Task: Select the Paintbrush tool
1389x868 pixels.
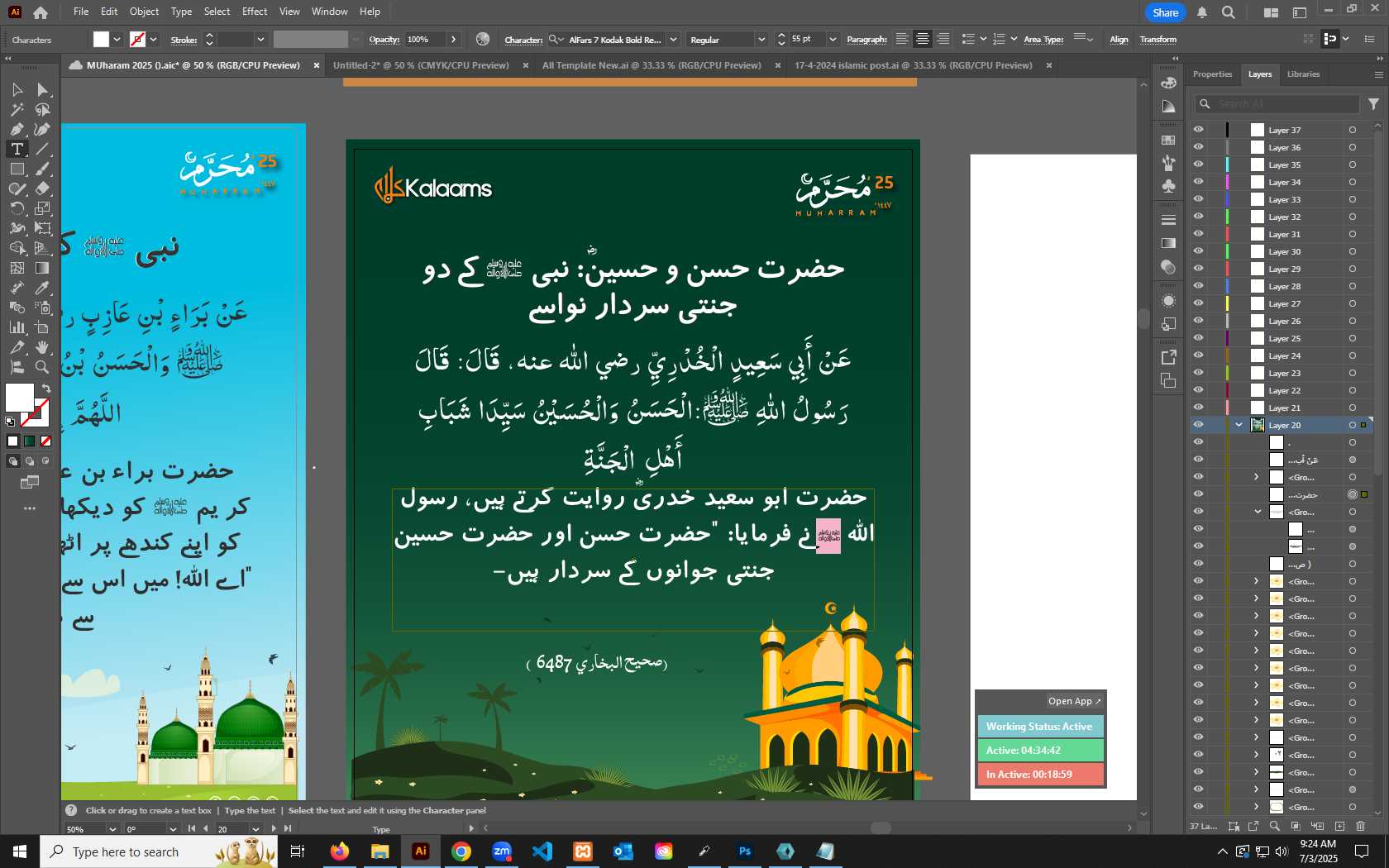Action: (43, 169)
